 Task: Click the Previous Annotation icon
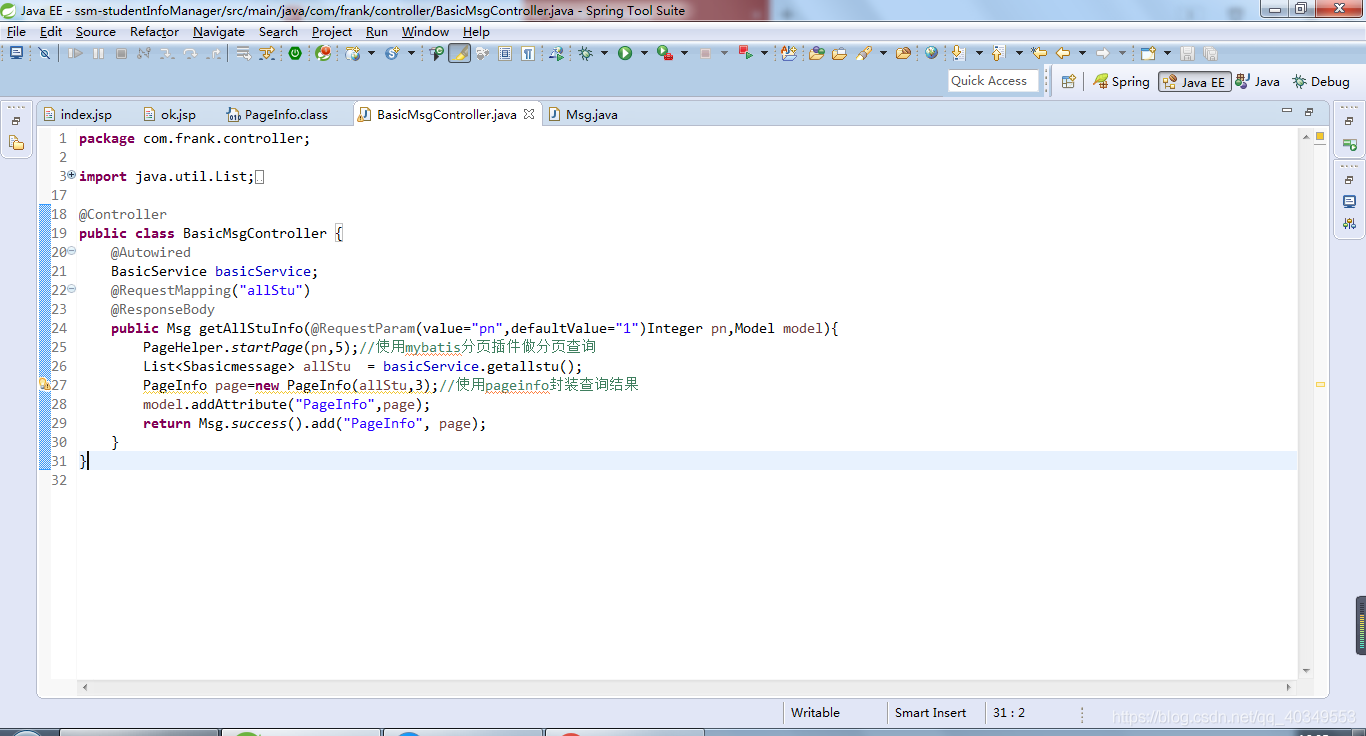pos(998,53)
